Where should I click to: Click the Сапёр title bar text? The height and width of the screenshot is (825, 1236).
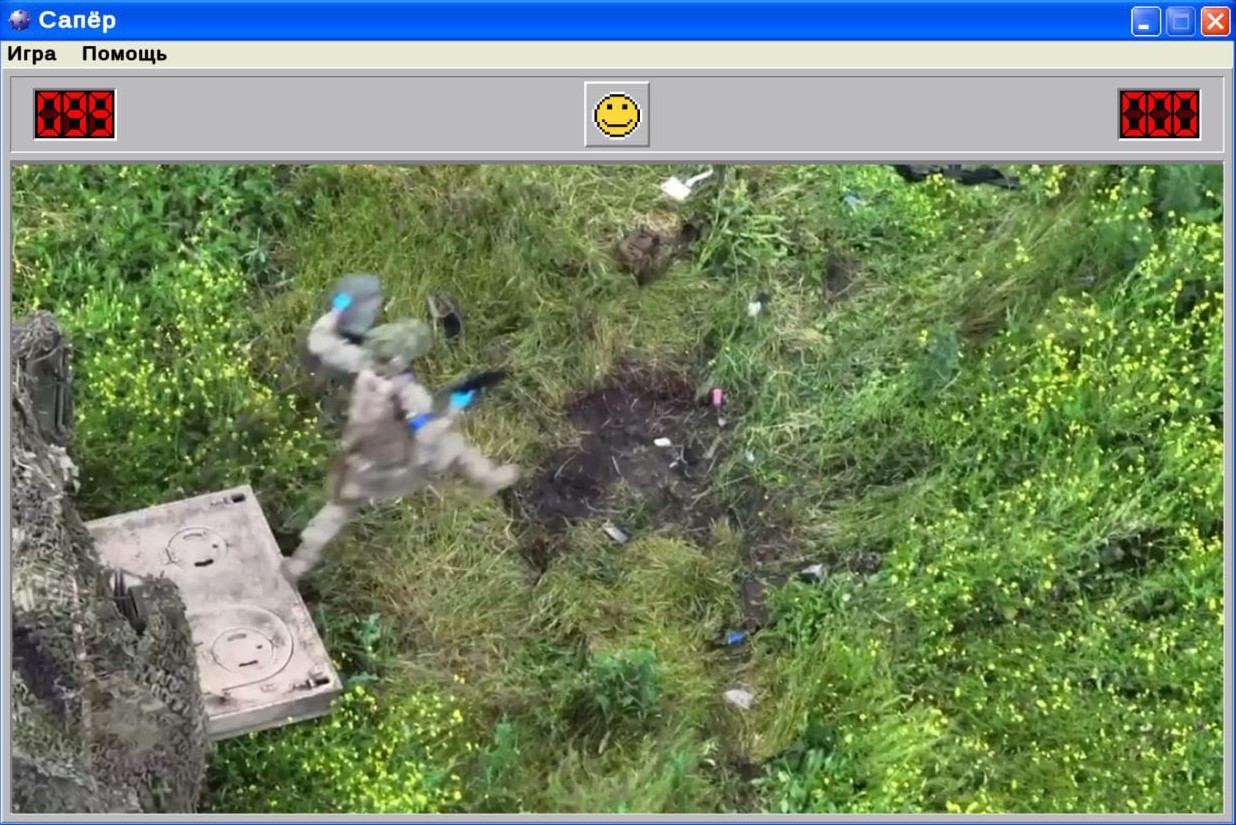coord(77,20)
